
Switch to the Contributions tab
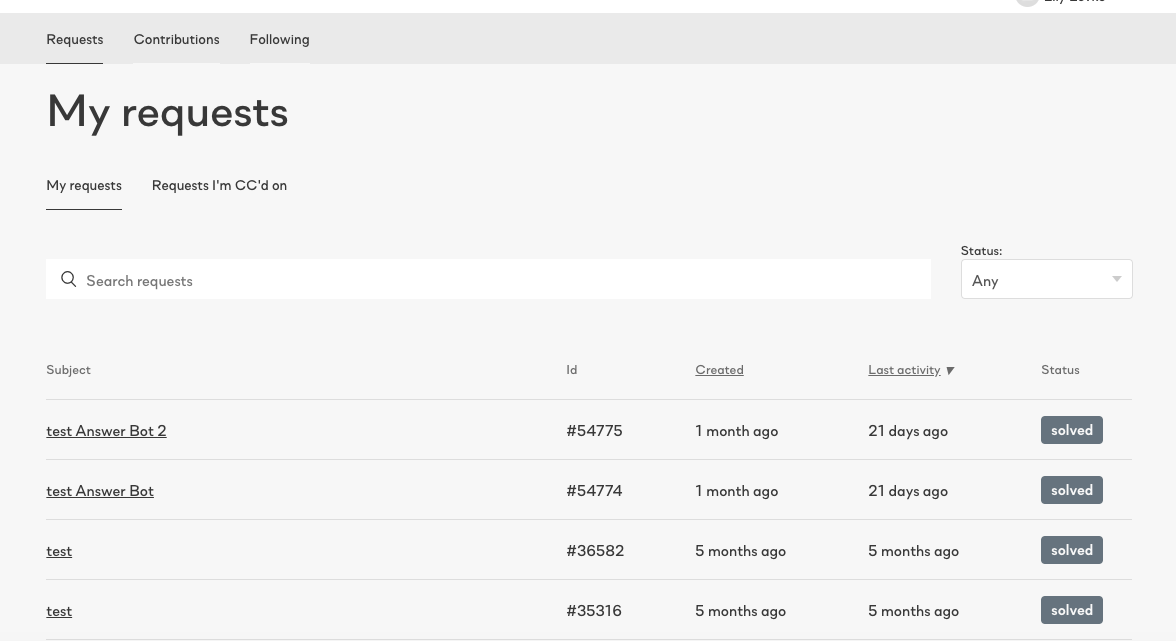(176, 39)
